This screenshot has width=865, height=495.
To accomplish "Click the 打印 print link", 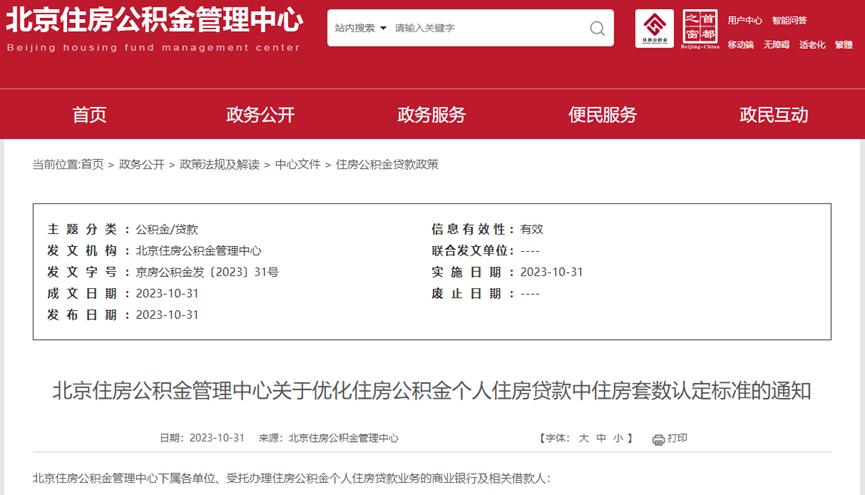I will 677,438.
